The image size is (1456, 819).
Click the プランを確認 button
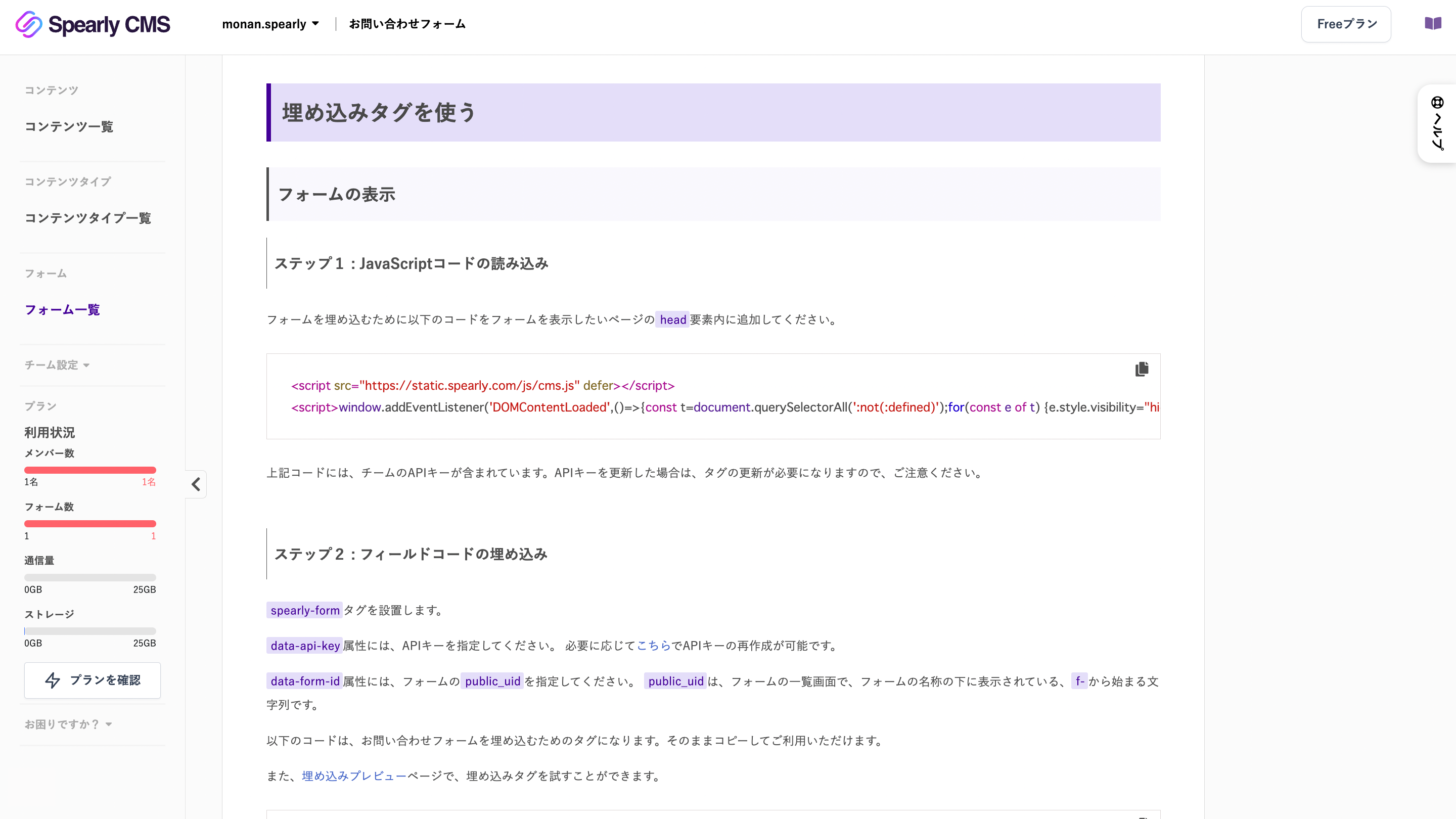pos(92,680)
